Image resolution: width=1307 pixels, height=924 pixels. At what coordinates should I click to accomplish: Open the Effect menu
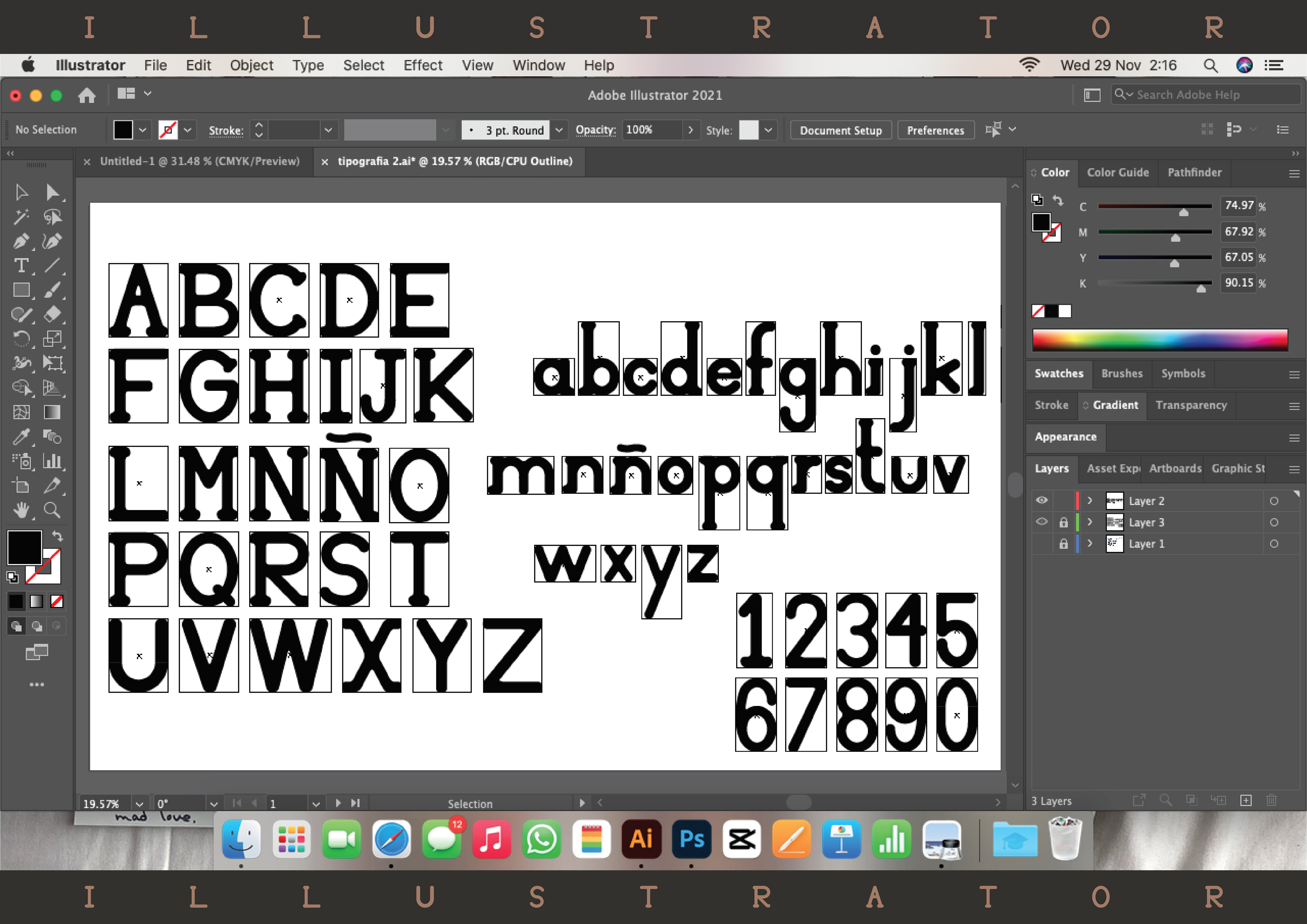422,65
